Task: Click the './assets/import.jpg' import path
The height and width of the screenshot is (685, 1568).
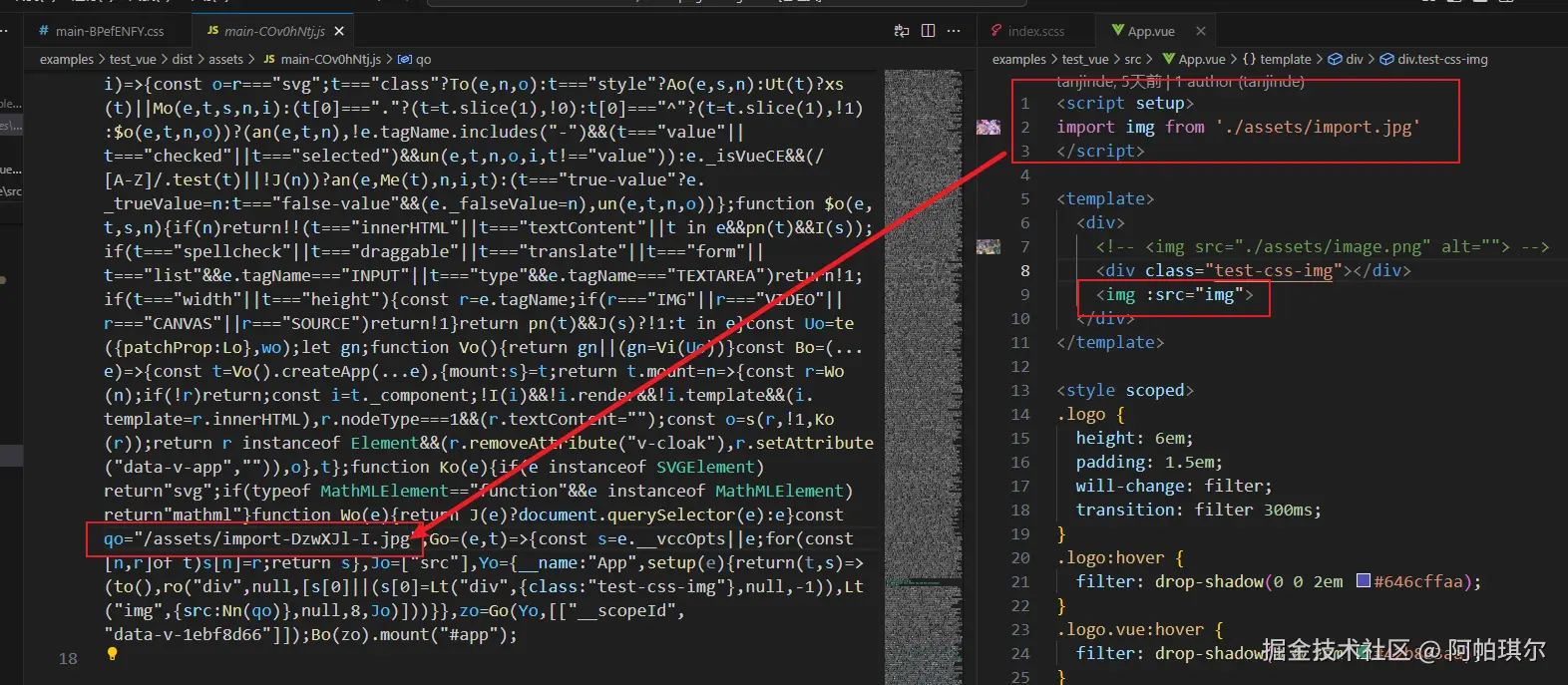Action: click(1318, 127)
